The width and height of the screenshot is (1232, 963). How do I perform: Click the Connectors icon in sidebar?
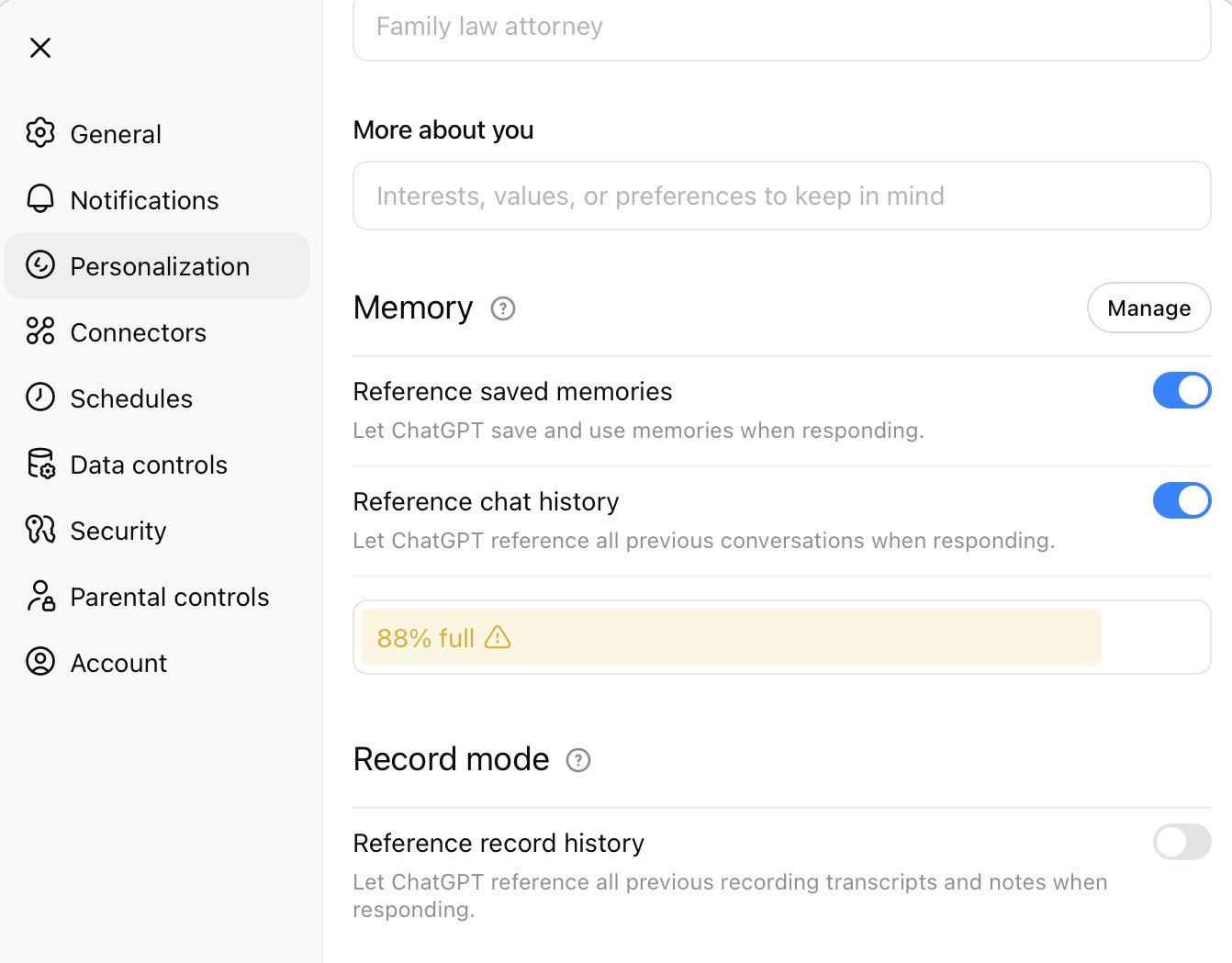pos(40,331)
